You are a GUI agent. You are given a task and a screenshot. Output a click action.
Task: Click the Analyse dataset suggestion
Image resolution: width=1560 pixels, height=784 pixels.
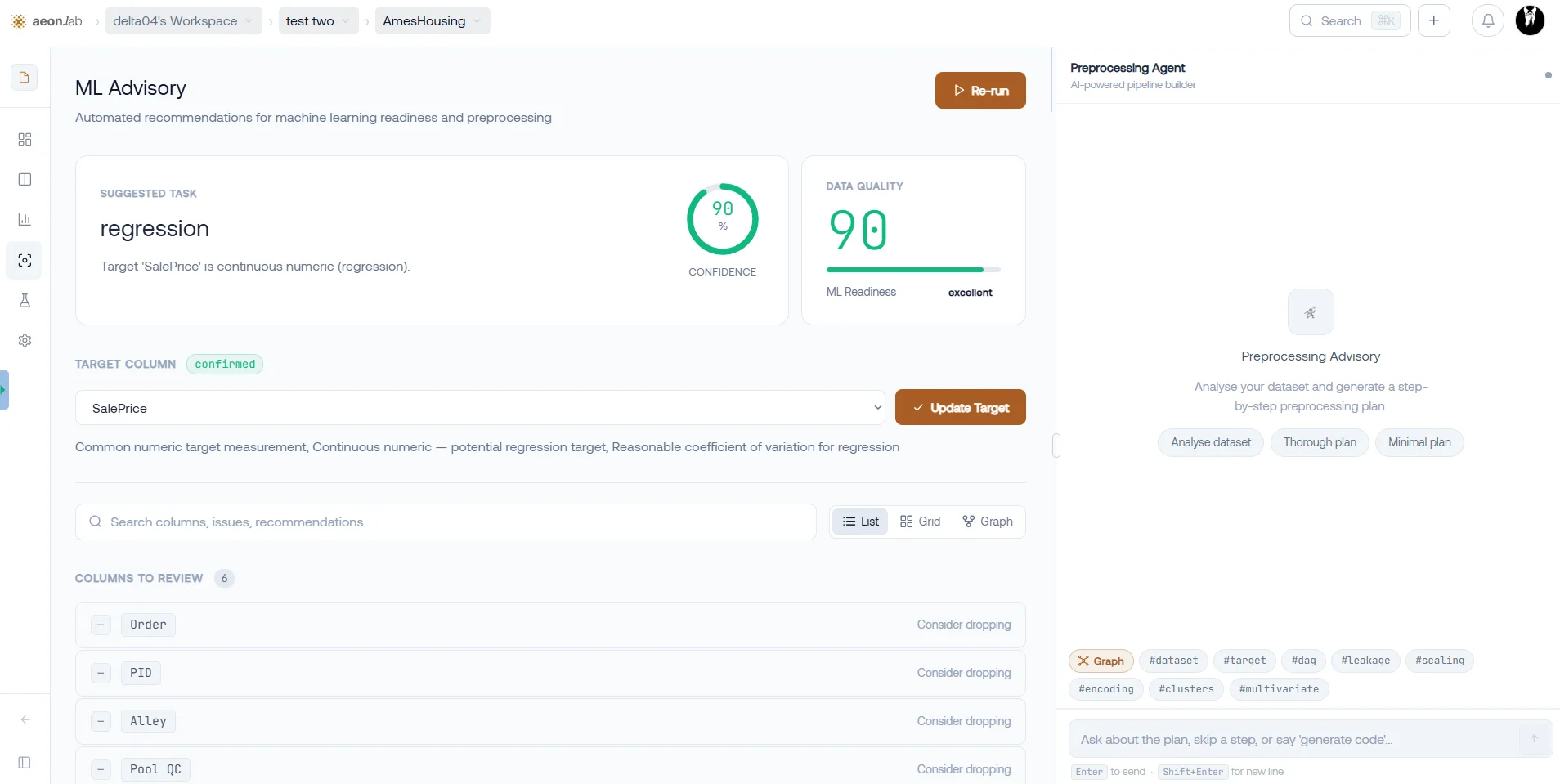point(1210,442)
